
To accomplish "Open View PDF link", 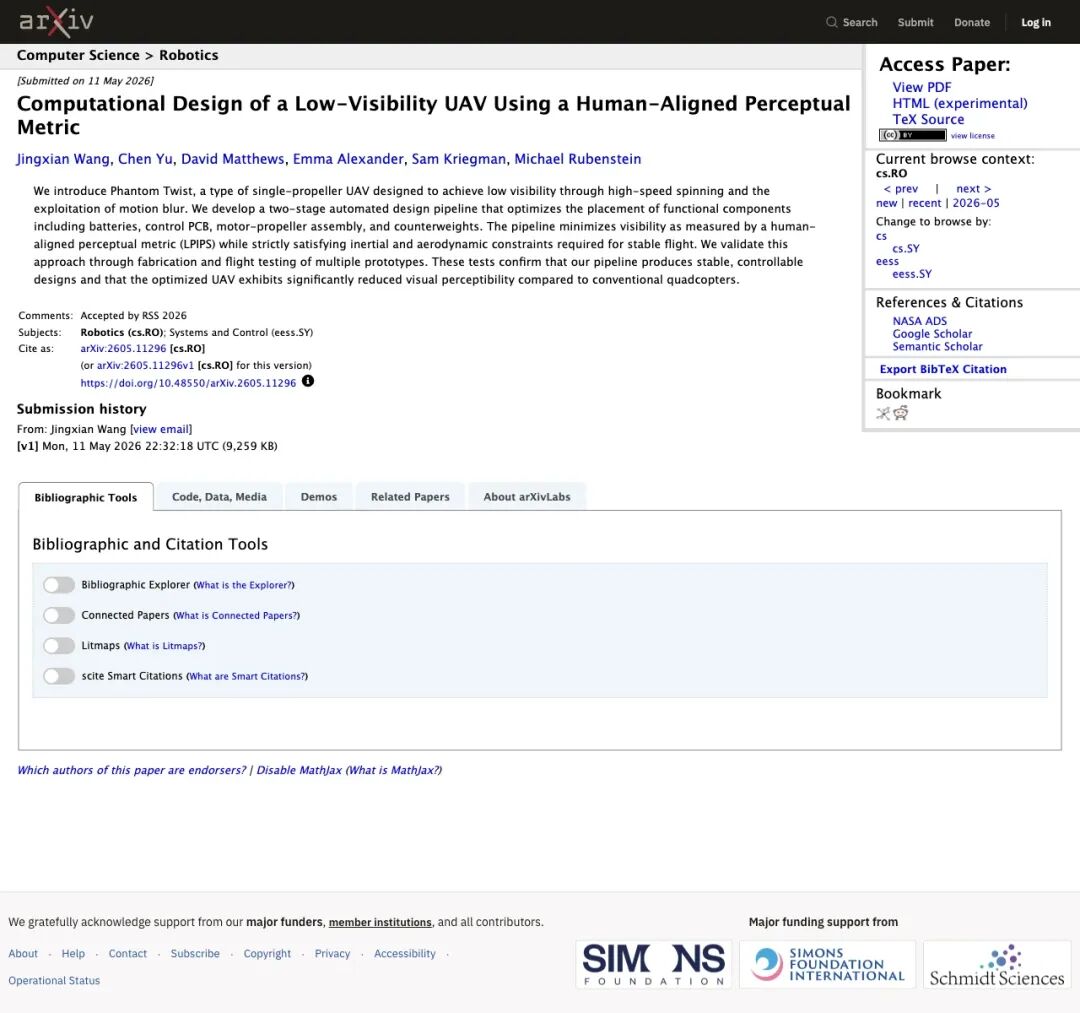I will [922, 87].
